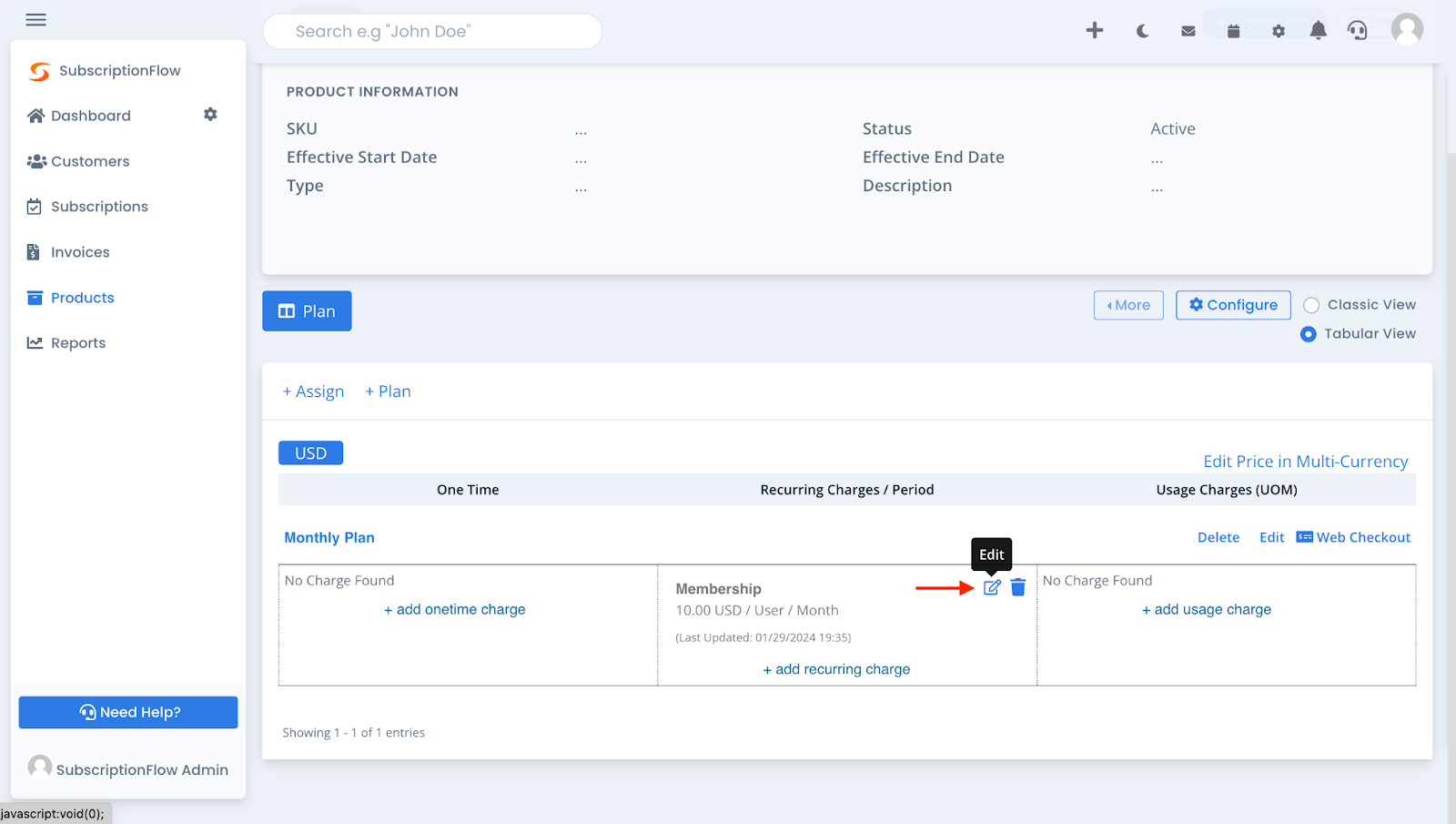Open the Monthly Plan link
The width and height of the screenshot is (1456, 824).
(x=329, y=537)
